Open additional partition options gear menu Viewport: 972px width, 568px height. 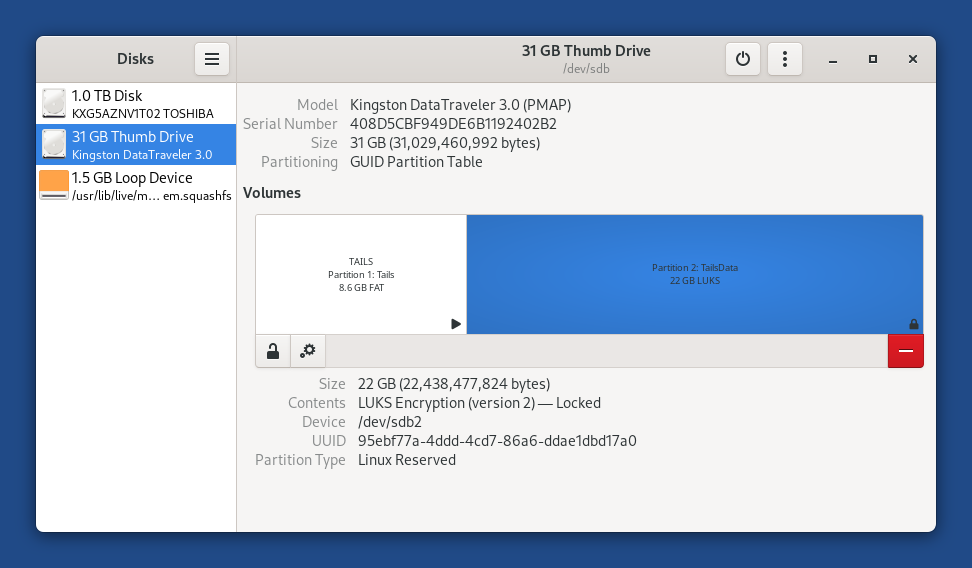coord(308,351)
